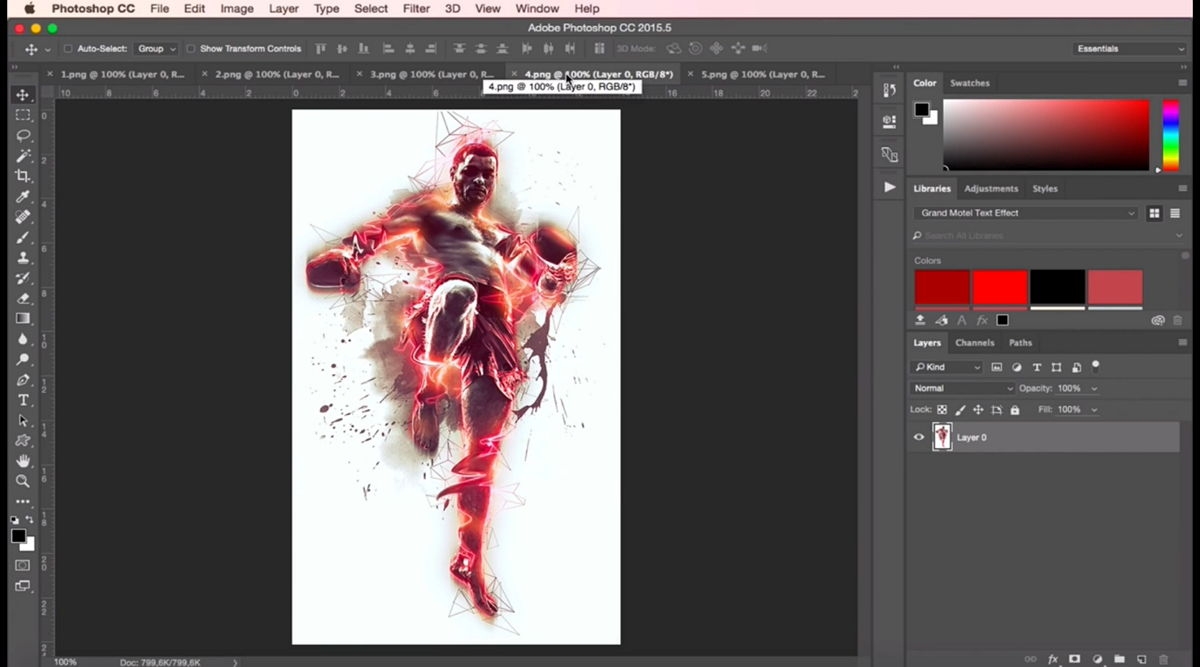Screen dimensions: 1200x667
Task: Switch to 1.png document tab
Action: click(x=122, y=74)
